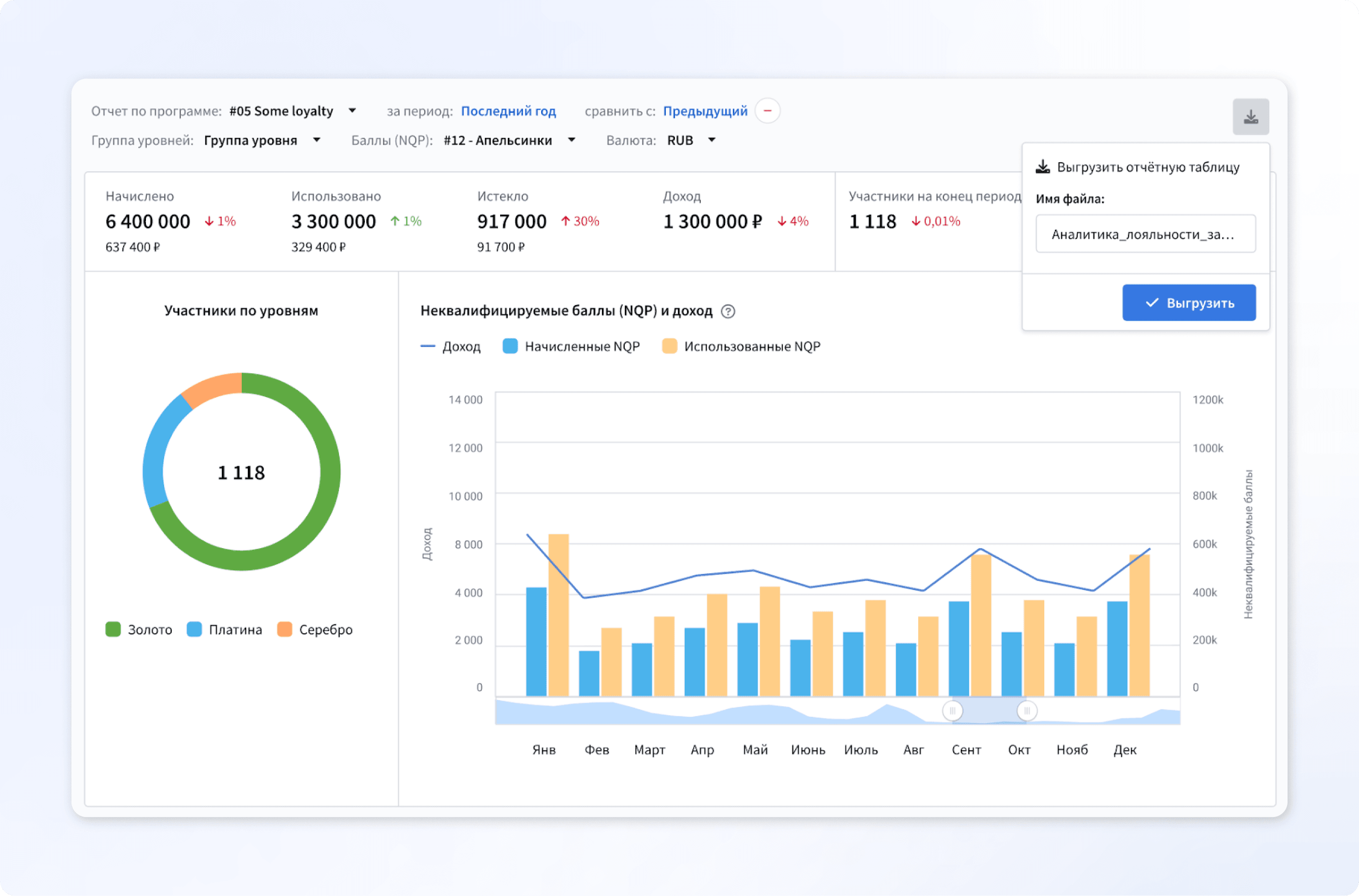Click the left handle of chart range slider
The image size is (1359, 896).
pyautogui.click(x=952, y=711)
